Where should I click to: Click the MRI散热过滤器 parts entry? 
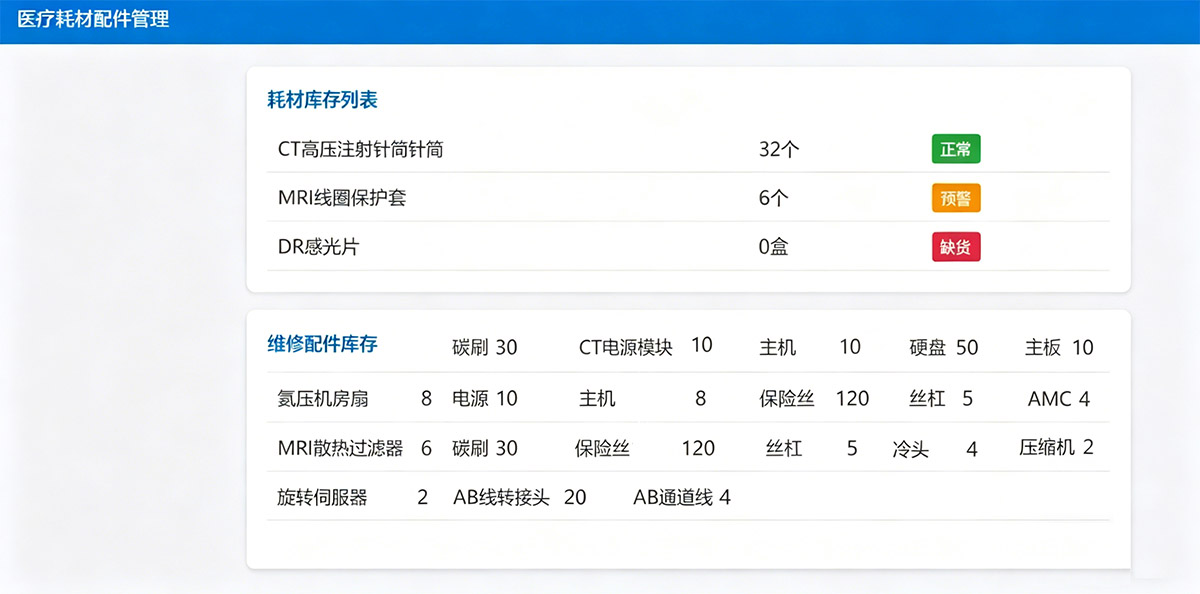(x=350, y=448)
